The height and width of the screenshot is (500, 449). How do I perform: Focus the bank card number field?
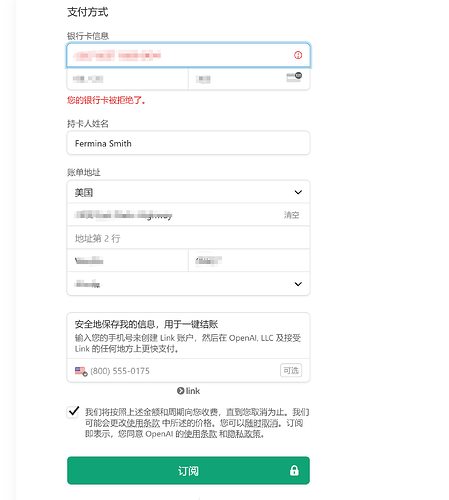[188, 55]
